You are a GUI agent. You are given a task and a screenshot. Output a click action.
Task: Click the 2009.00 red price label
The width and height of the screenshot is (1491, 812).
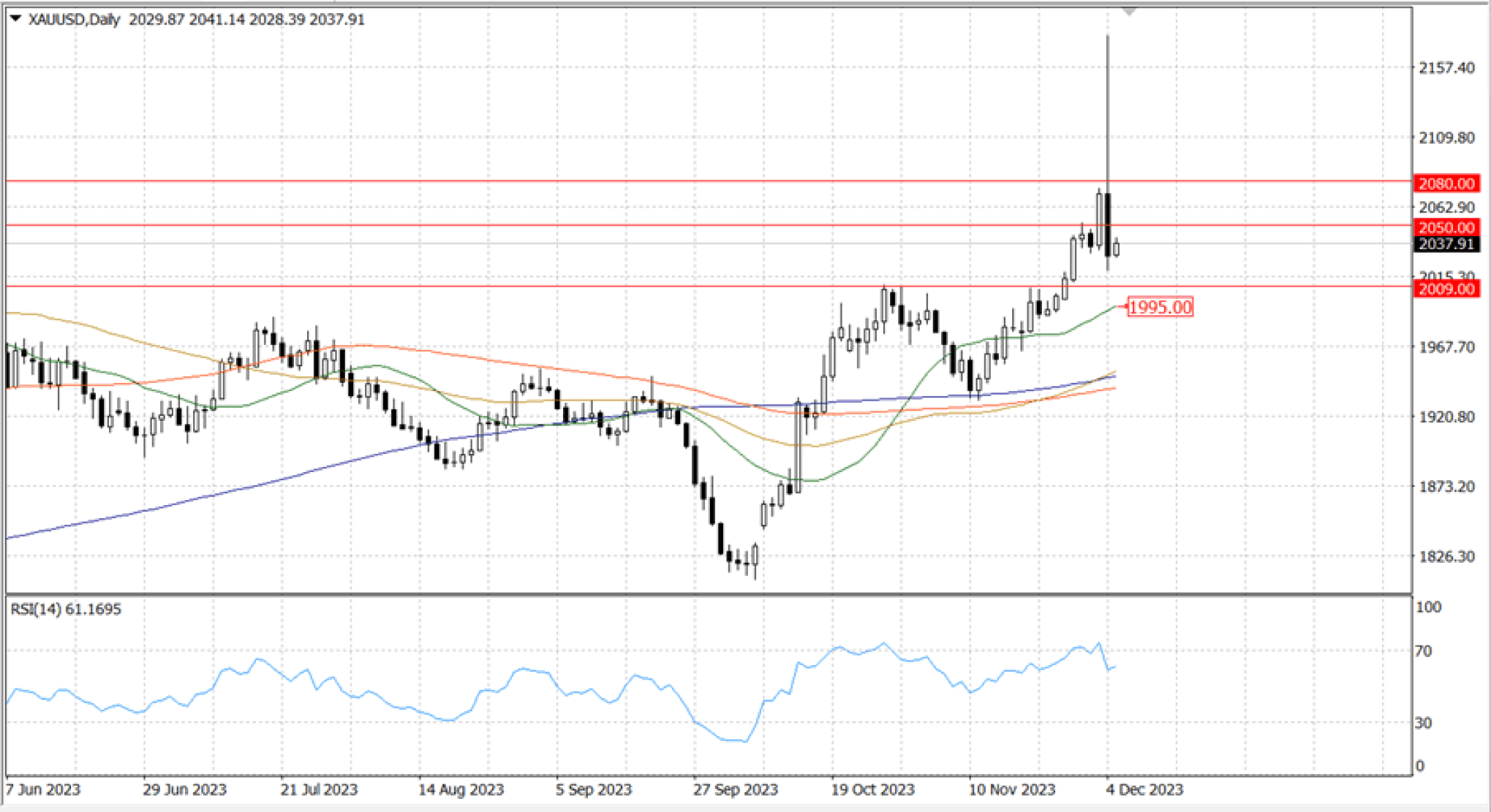tap(1446, 289)
